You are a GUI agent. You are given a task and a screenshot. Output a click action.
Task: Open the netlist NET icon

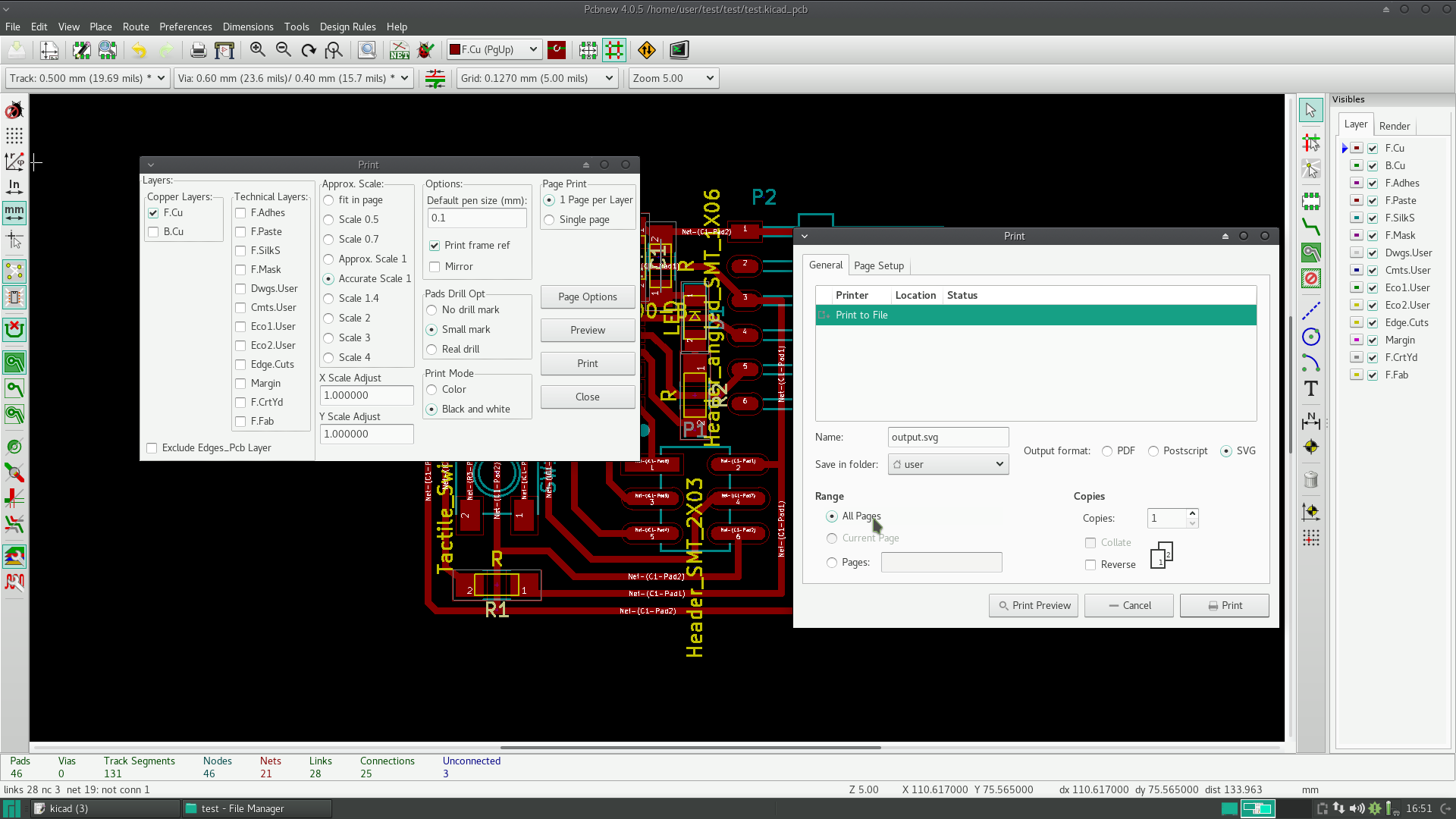tap(399, 50)
